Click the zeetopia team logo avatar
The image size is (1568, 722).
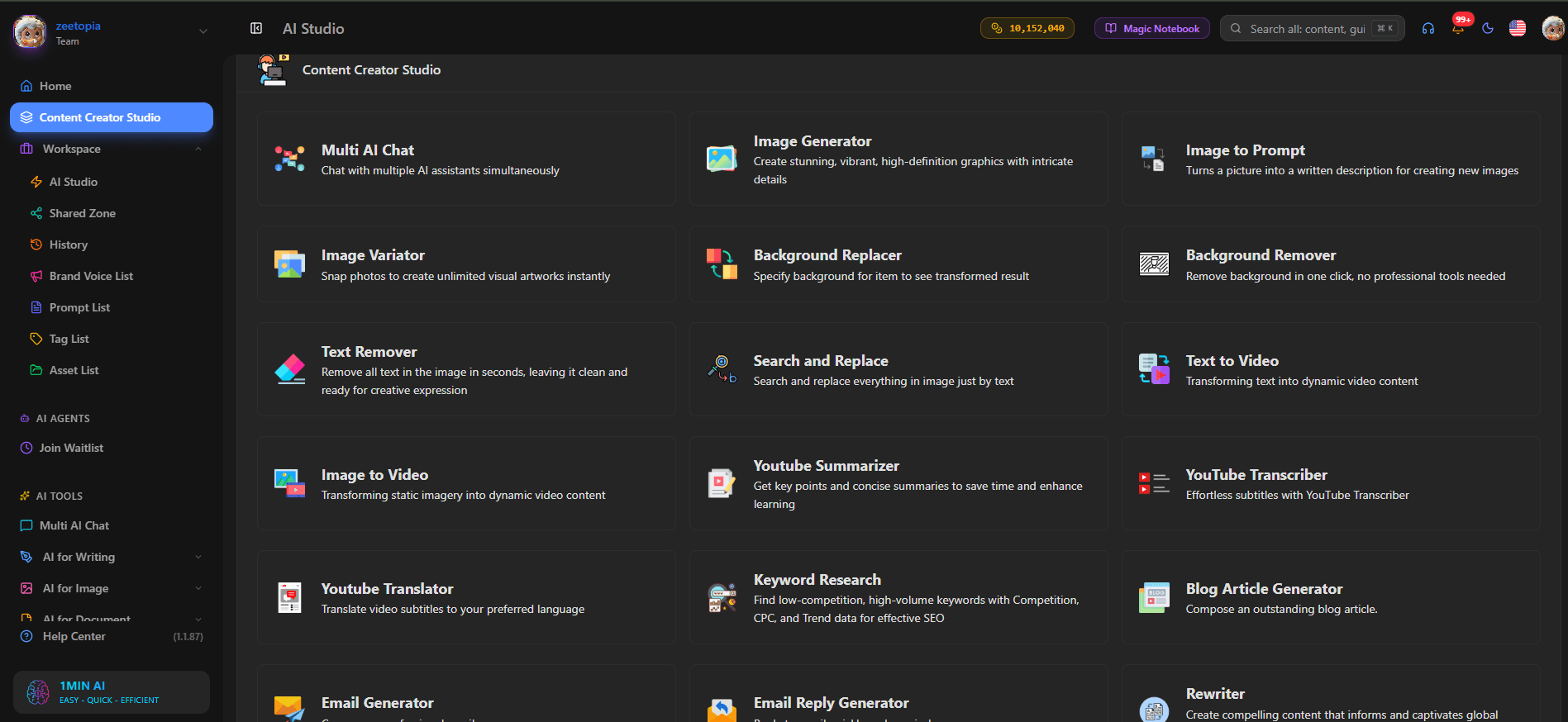point(30,32)
